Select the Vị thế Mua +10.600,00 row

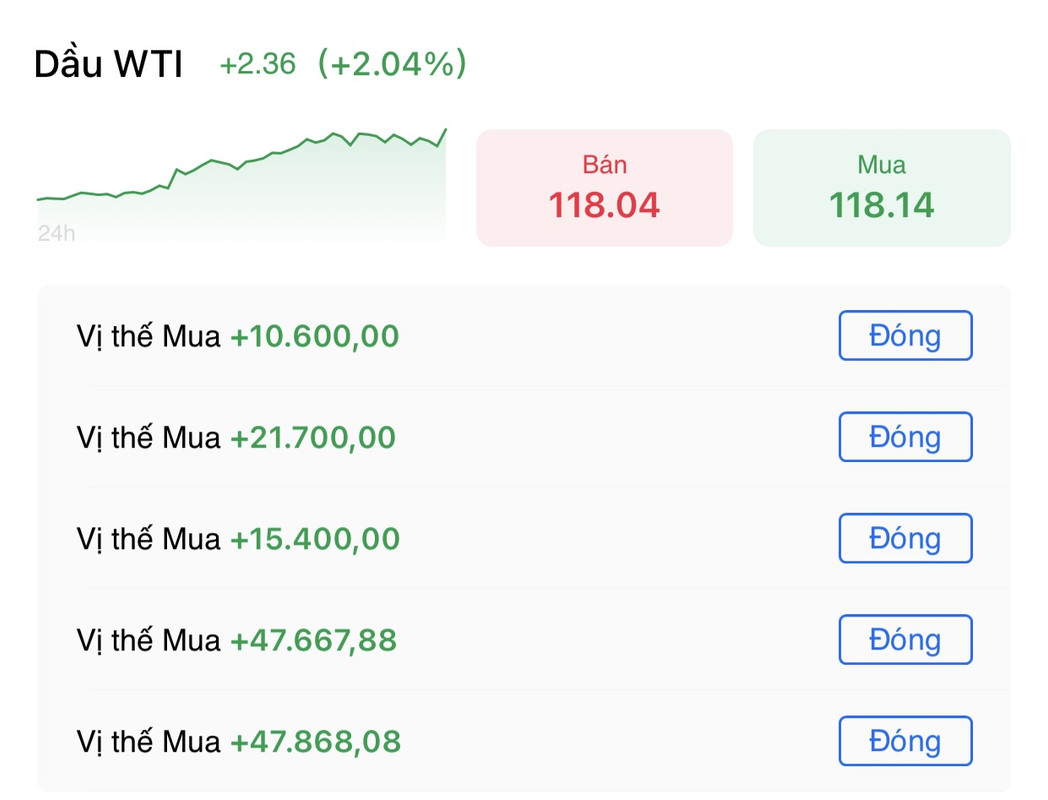pyautogui.click(x=524, y=336)
